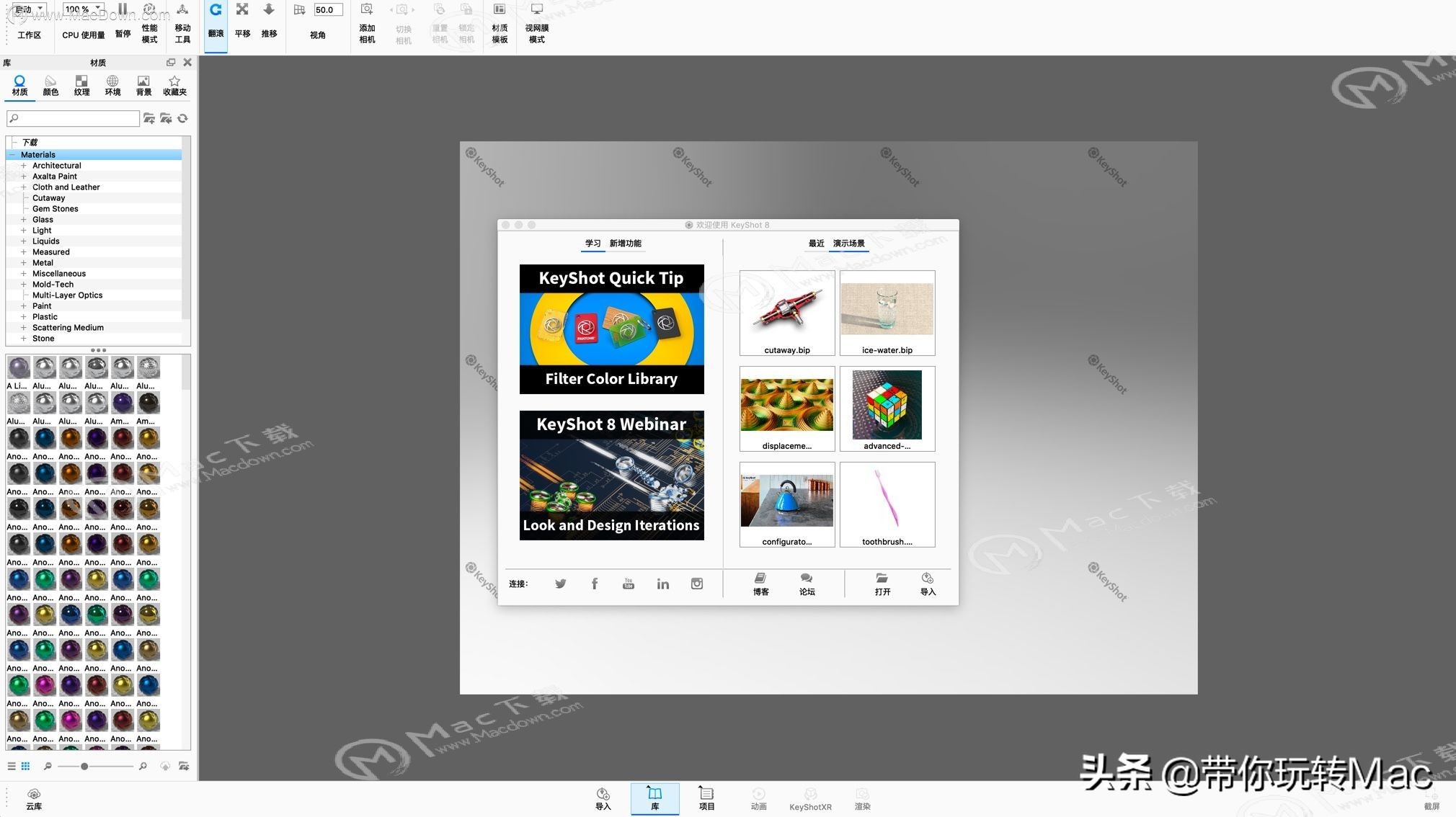The width and height of the screenshot is (1456, 817).
Task: Open the 材质模板 (Material Templates) panel
Action: [499, 23]
